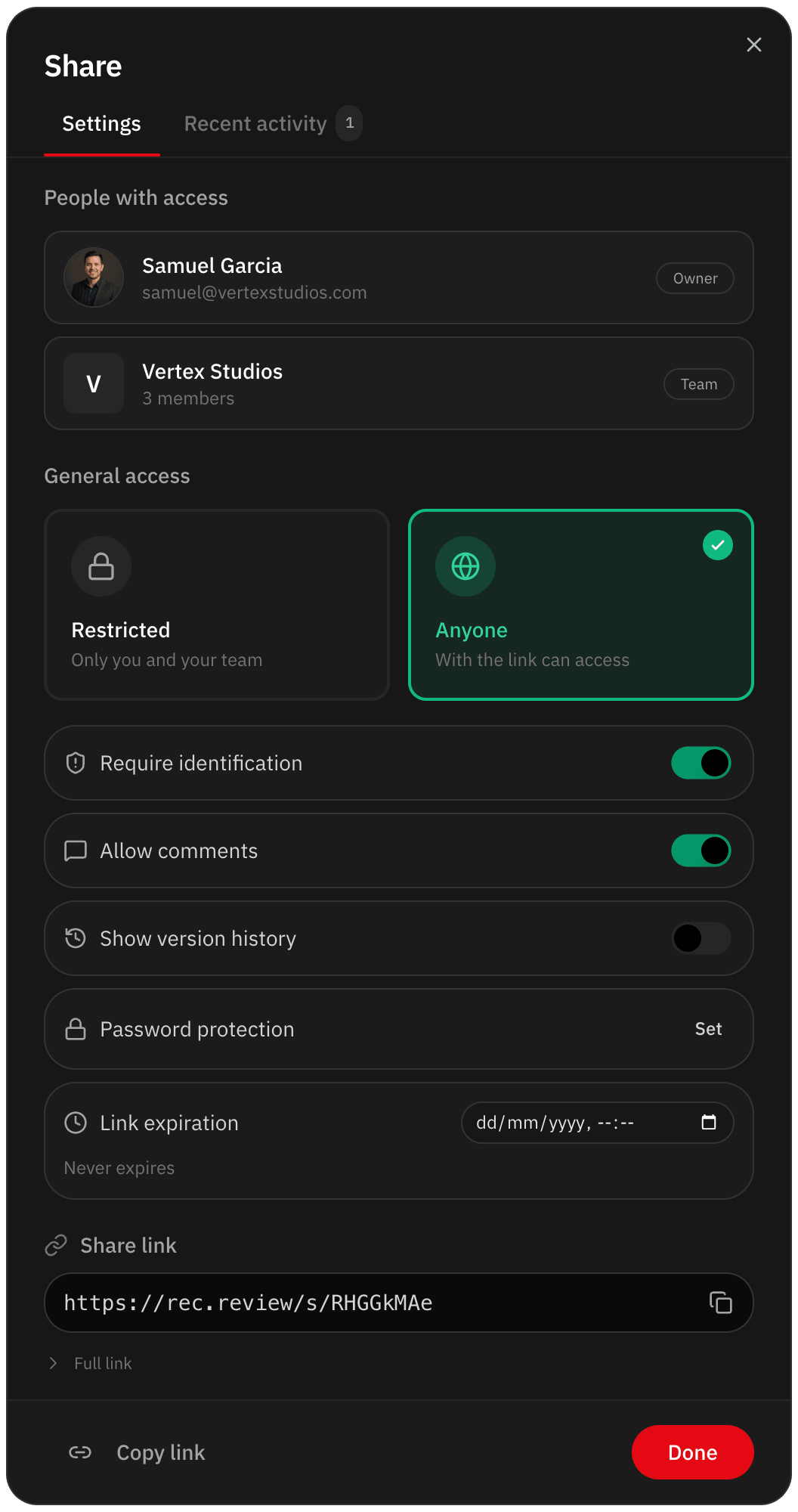Viewport: 798px width, 1512px height.
Task: Click the Anyone globe icon
Action: coord(466,566)
